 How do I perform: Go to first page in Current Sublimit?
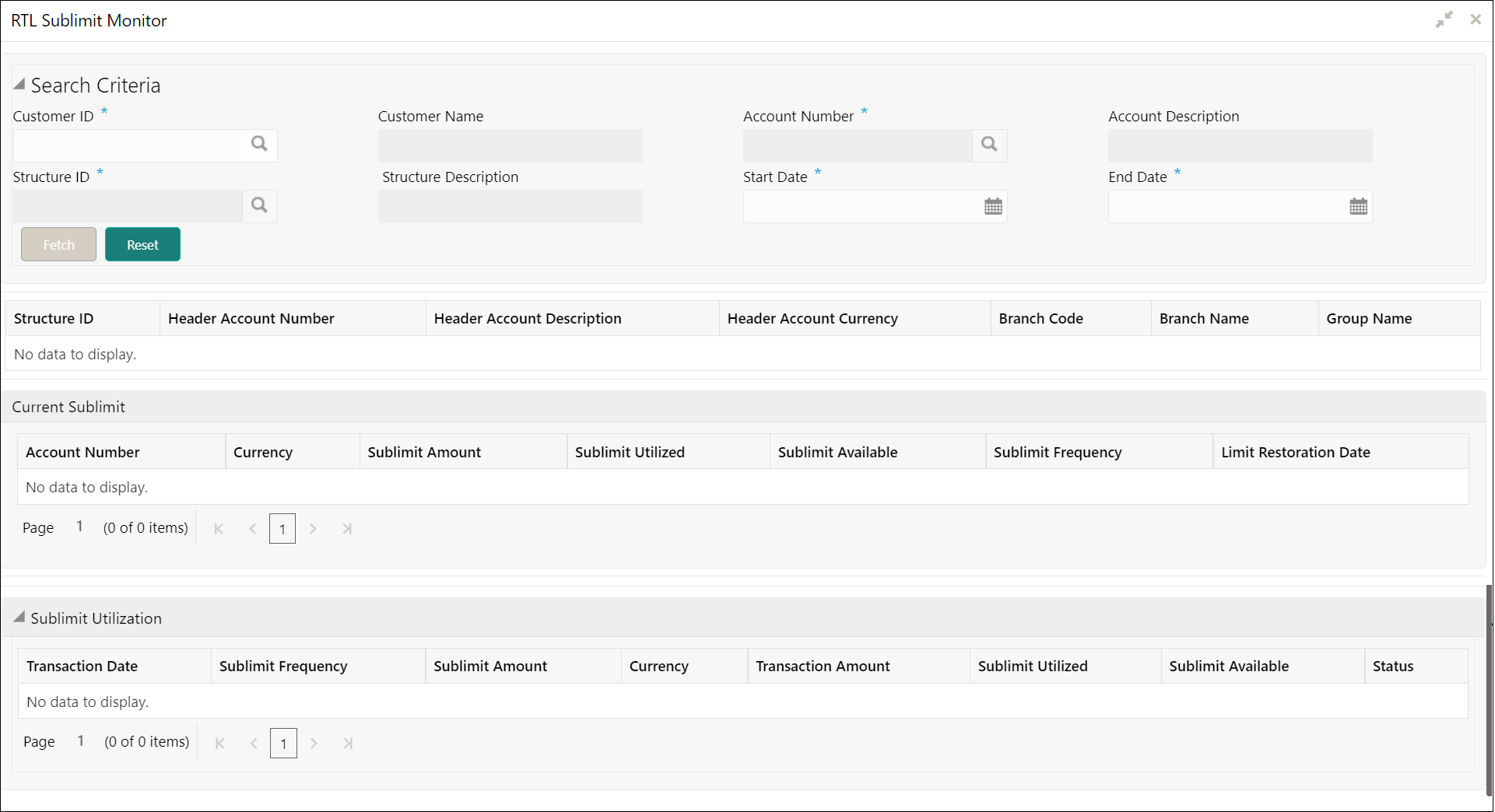coord(219,529)
